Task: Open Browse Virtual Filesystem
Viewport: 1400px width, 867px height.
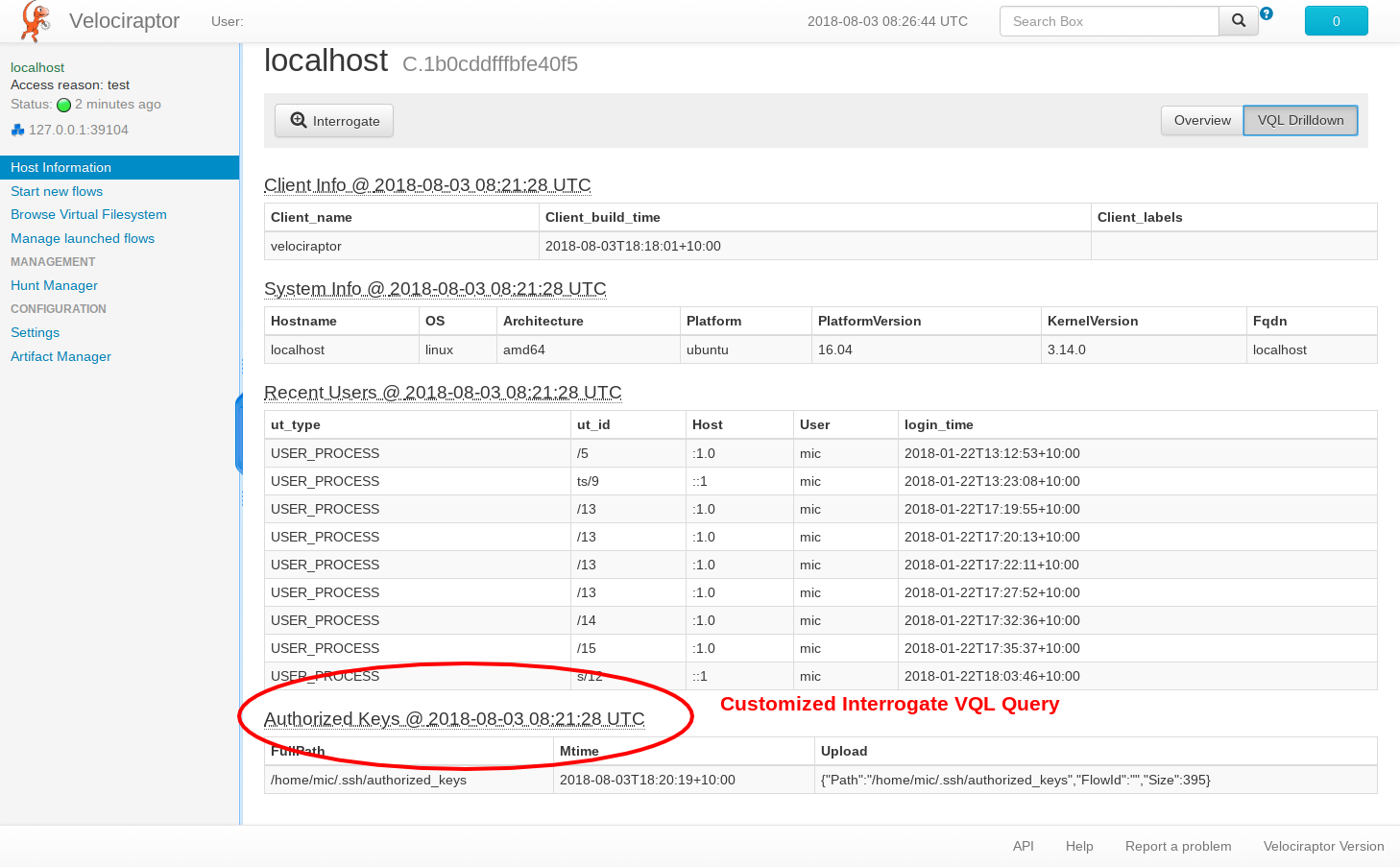Action: tap(88, 214)
